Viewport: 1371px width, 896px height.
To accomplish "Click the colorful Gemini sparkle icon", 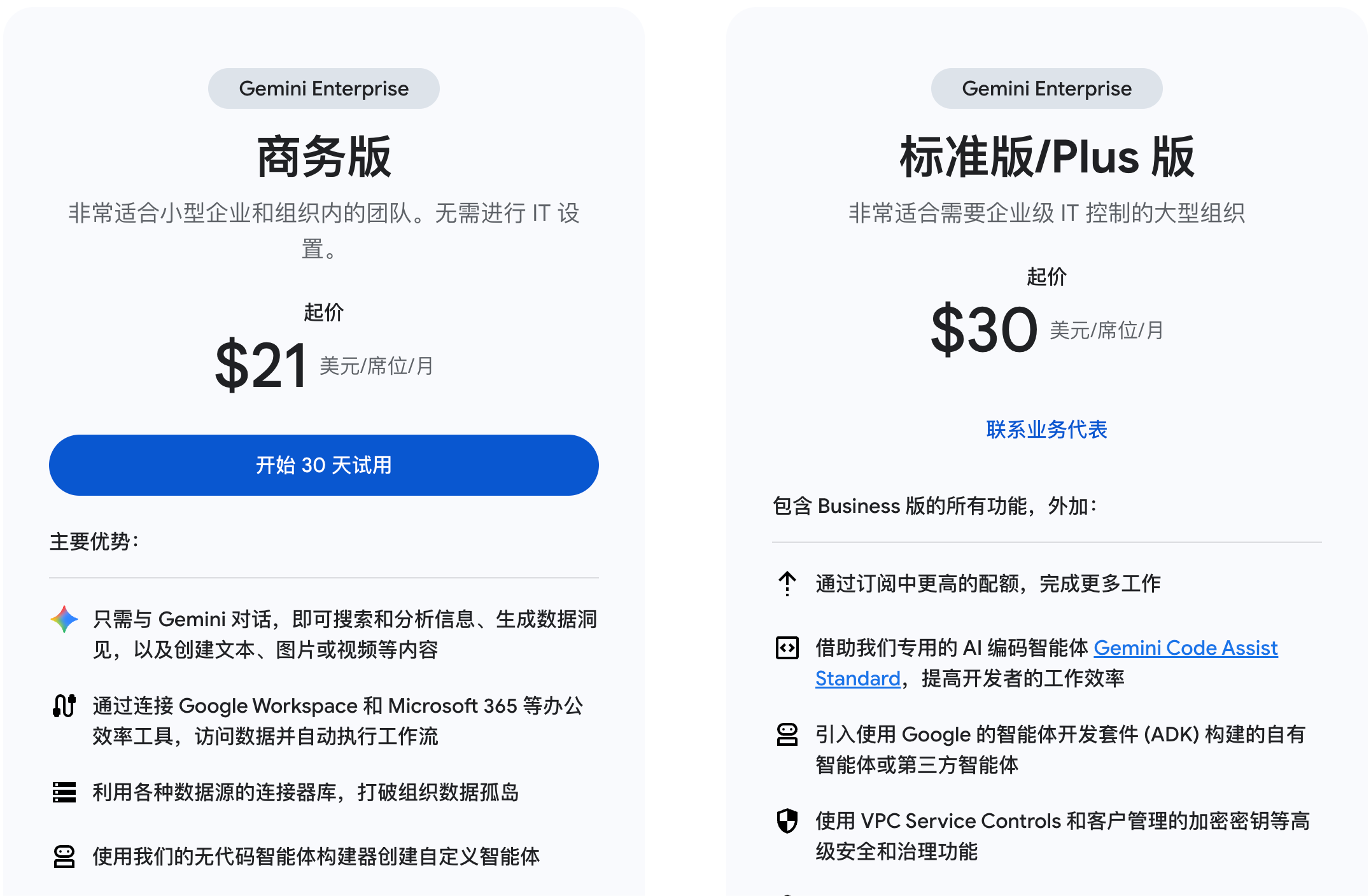I will pos(64,619).
